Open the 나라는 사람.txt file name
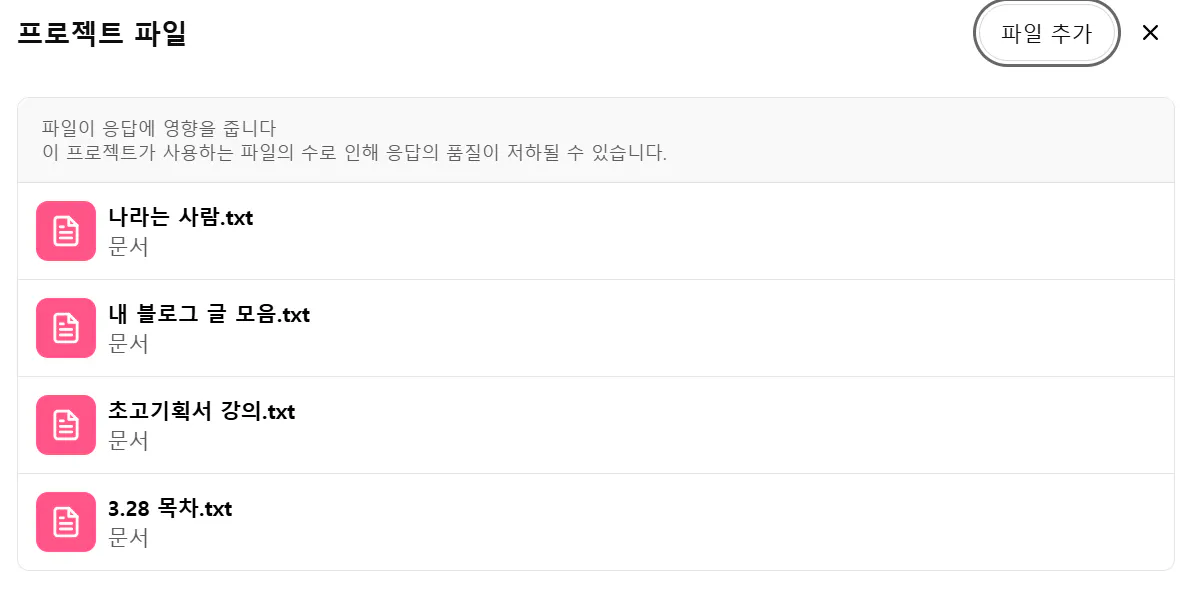This screenshot has height=592, width=1200. pos(180,217)
